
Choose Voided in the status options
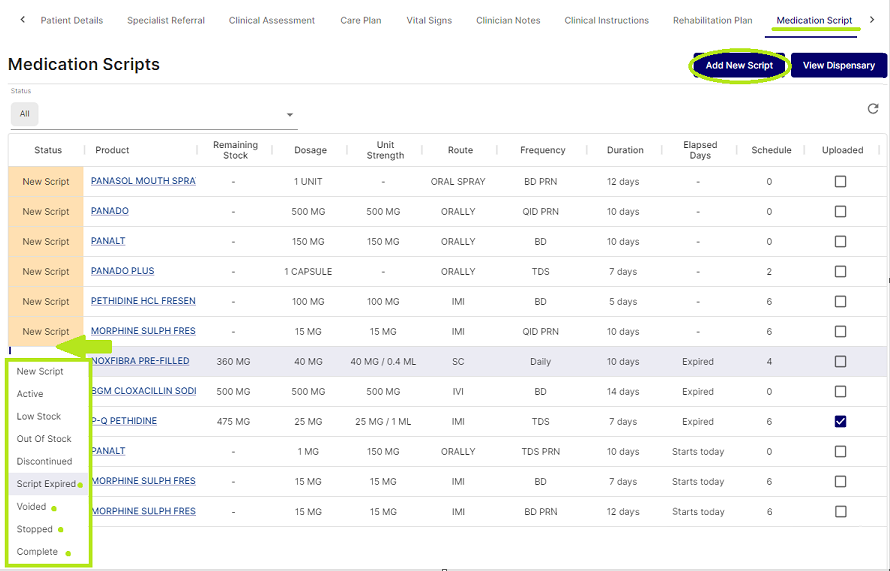point(32,507)
